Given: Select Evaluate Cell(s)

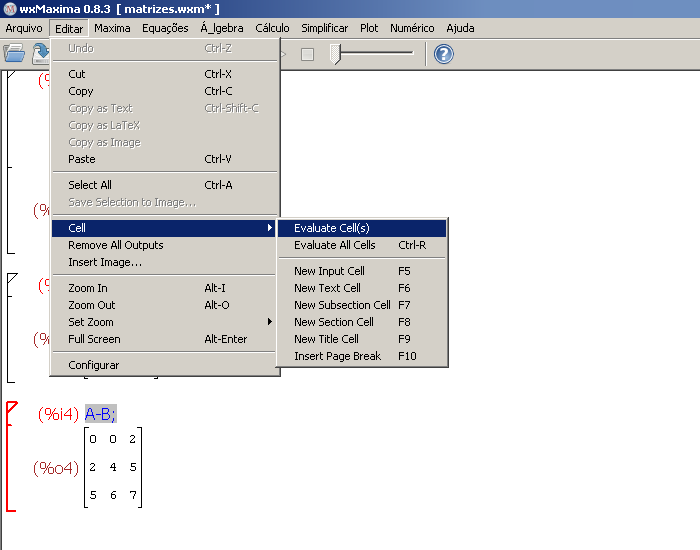Looking at the screenshot, I should coord(362,228).
